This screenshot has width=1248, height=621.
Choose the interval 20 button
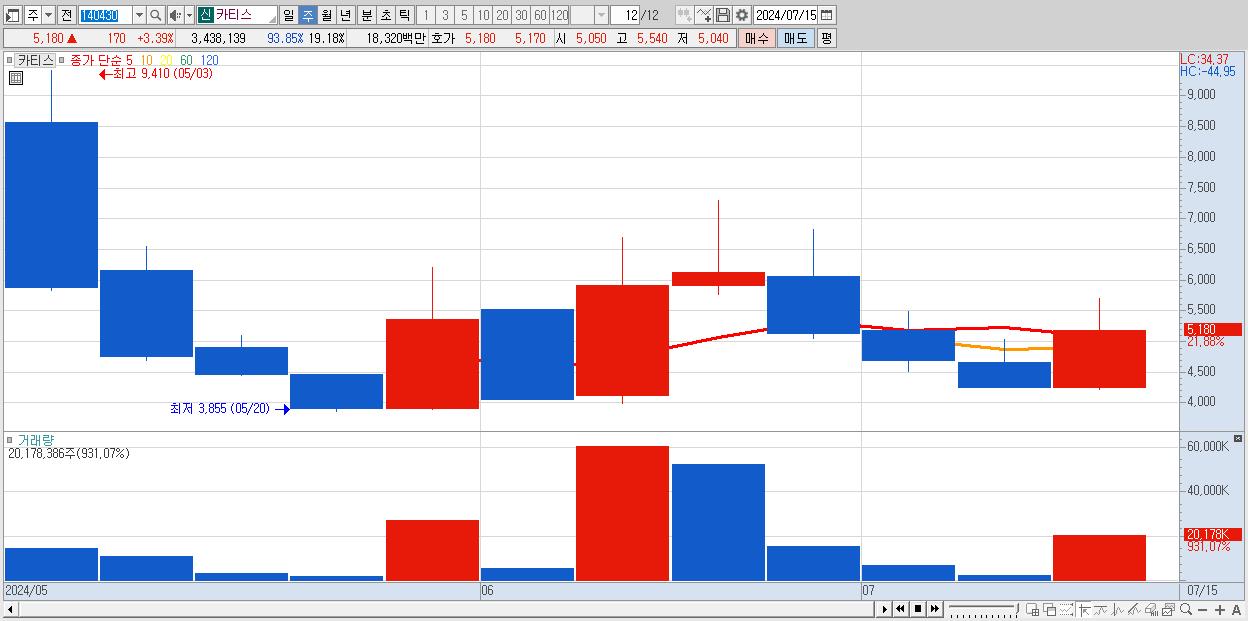click(x=502, y=15)
